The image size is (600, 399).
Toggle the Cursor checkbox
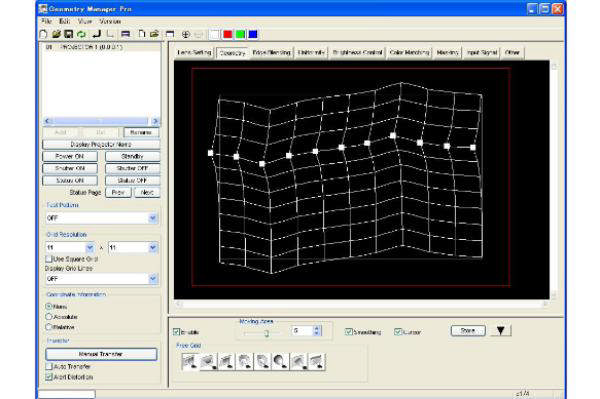pyautogui.click(x=398, y=332)
